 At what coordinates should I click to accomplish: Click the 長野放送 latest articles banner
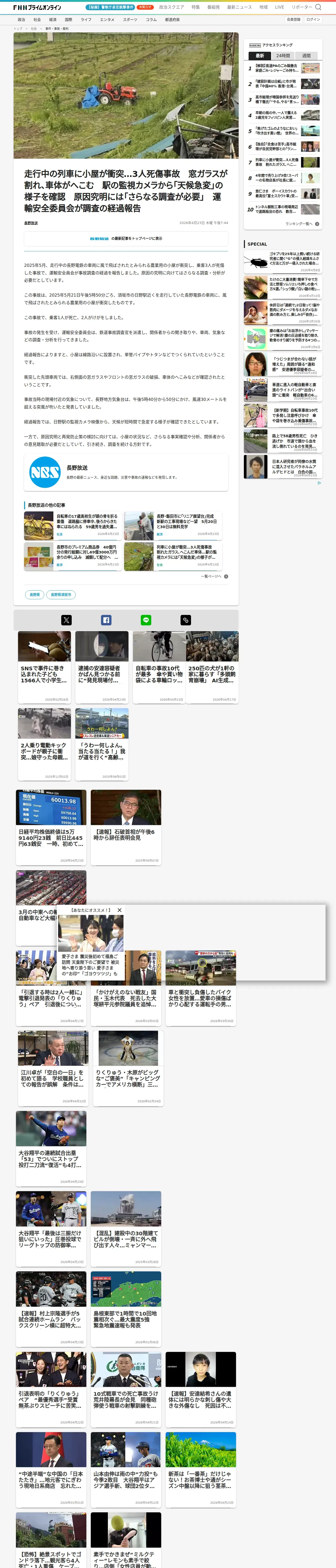pos(126,239)
